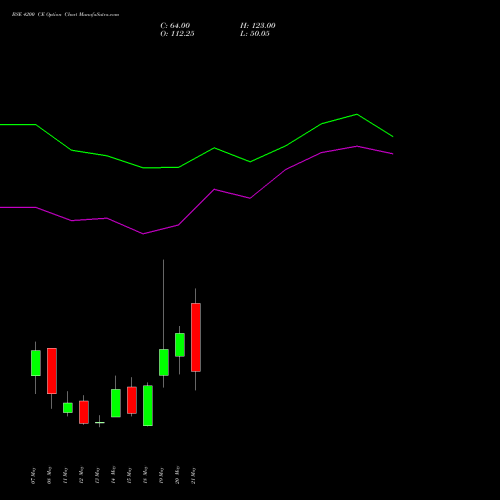This screenshot has width=500, height=500.
Task: Click the green candle for 07 May
Action: click(36, 363)
